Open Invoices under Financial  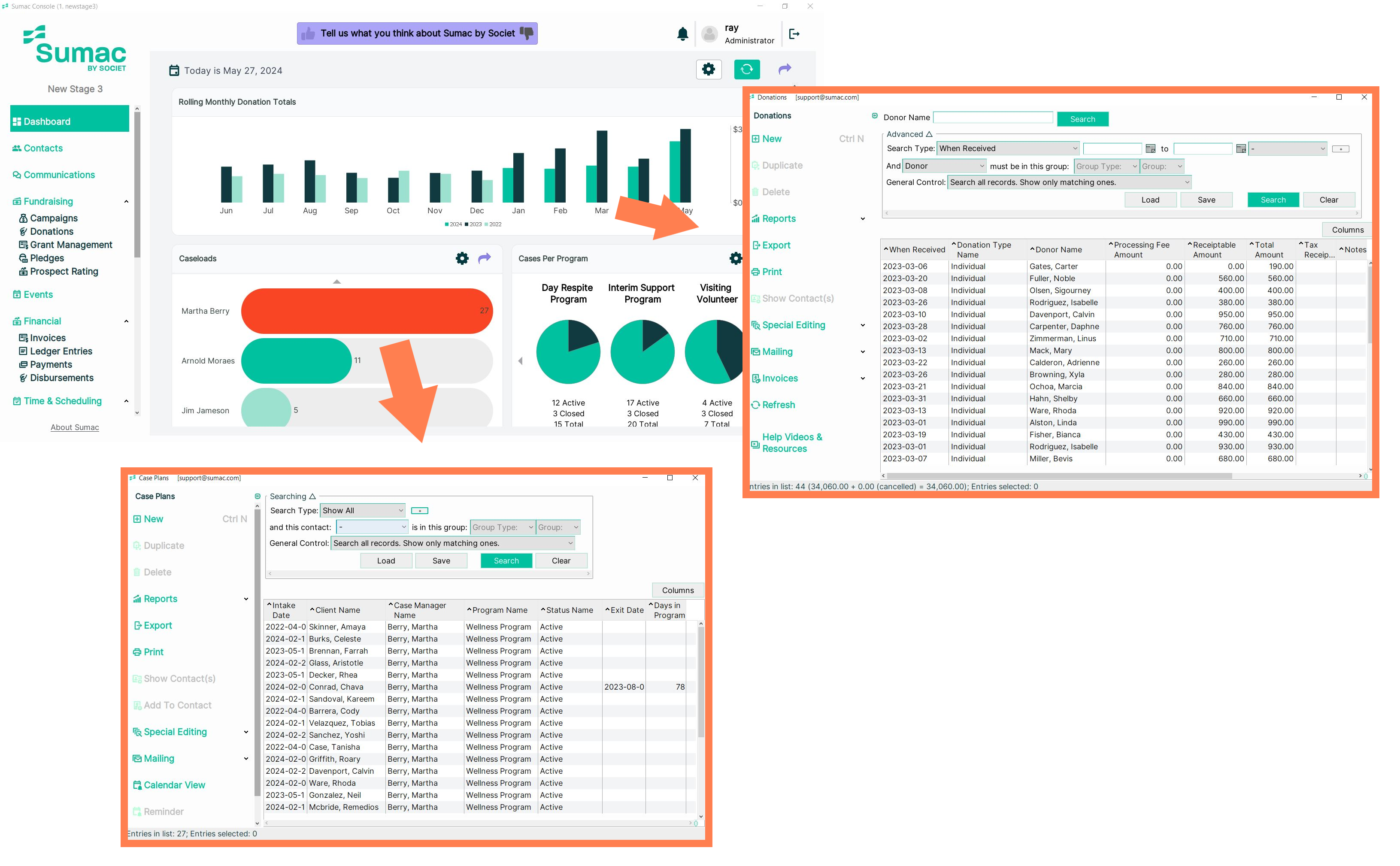42,338
